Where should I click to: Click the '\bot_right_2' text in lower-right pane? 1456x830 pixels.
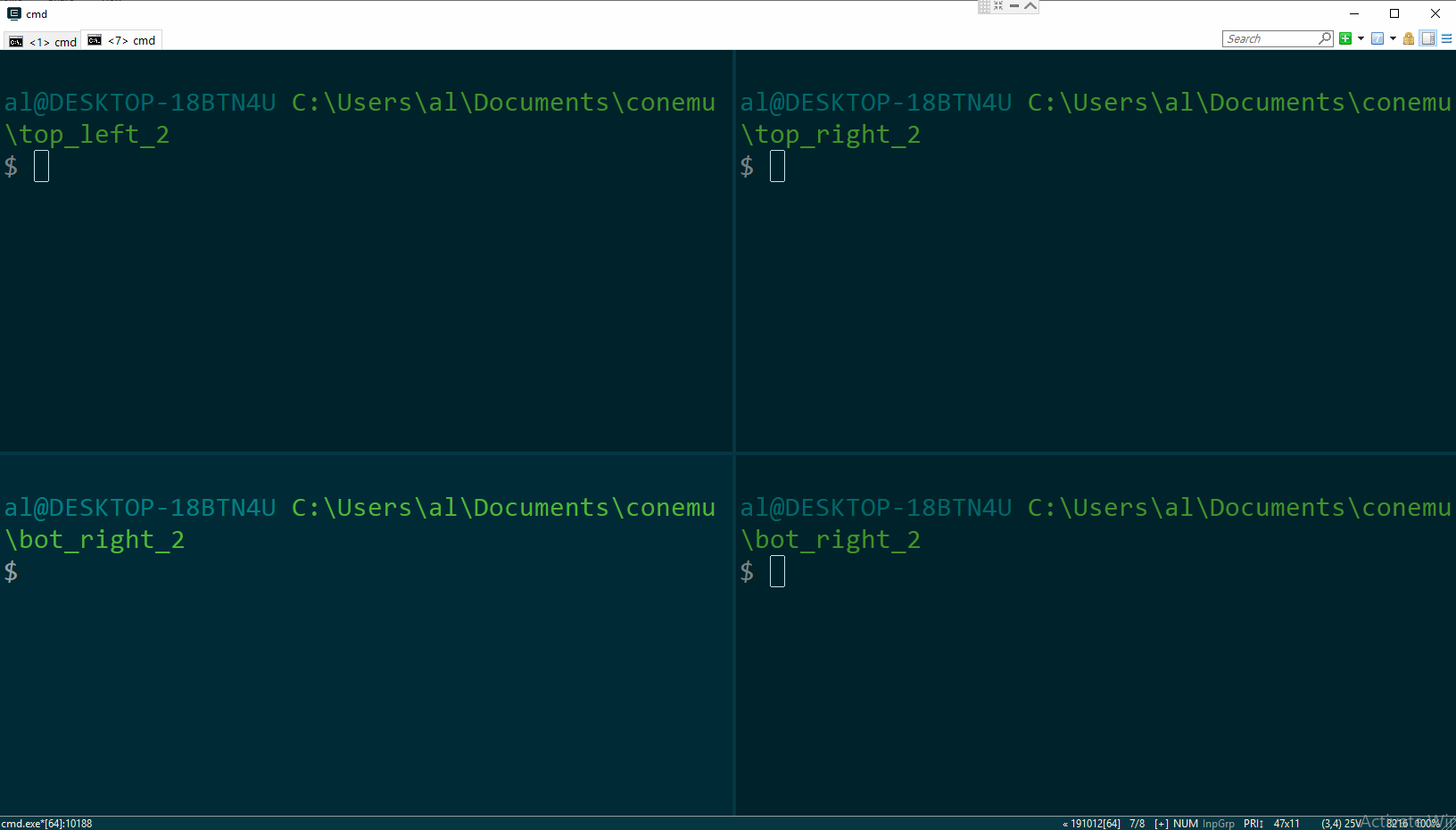[830, 540]
